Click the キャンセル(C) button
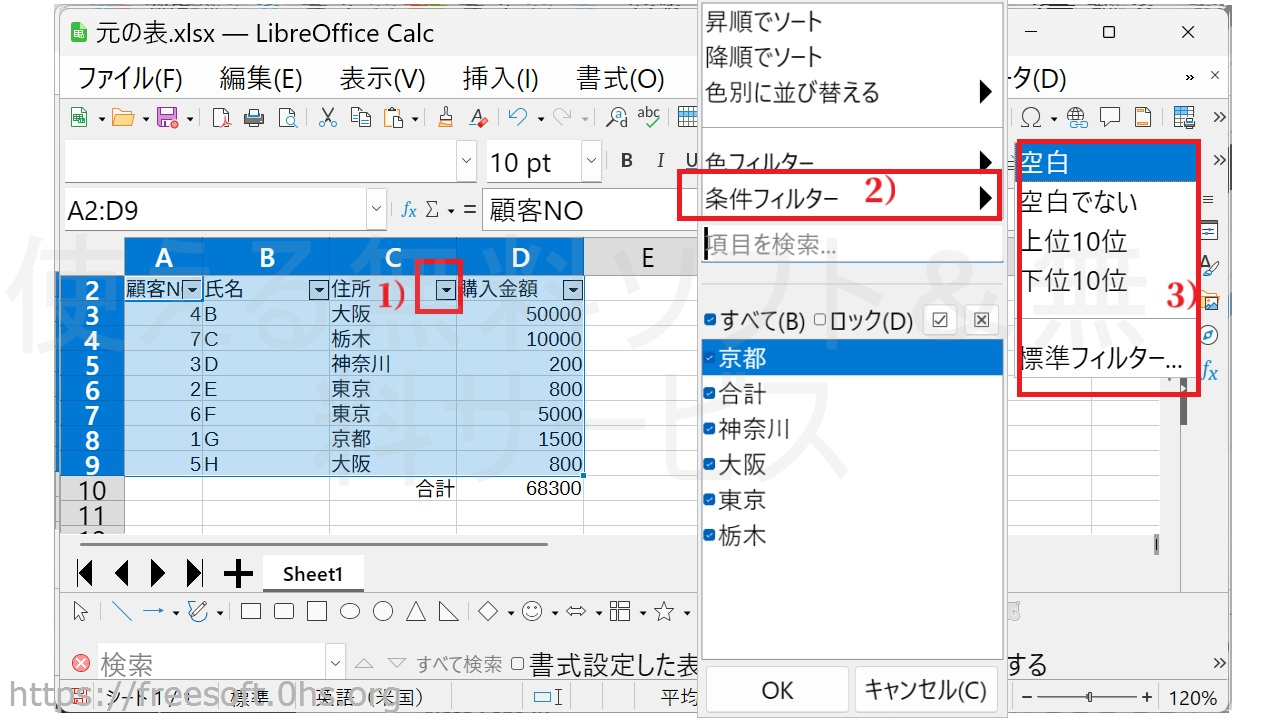Image resolution: width=1280 pixels, height=720 pixels. tap(925, 690)
